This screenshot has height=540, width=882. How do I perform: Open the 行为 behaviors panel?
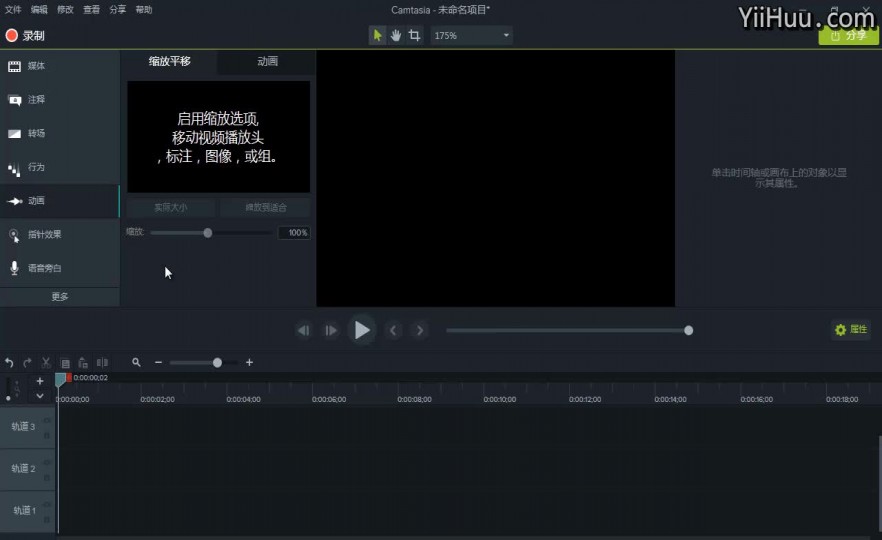tap(60, 167)
